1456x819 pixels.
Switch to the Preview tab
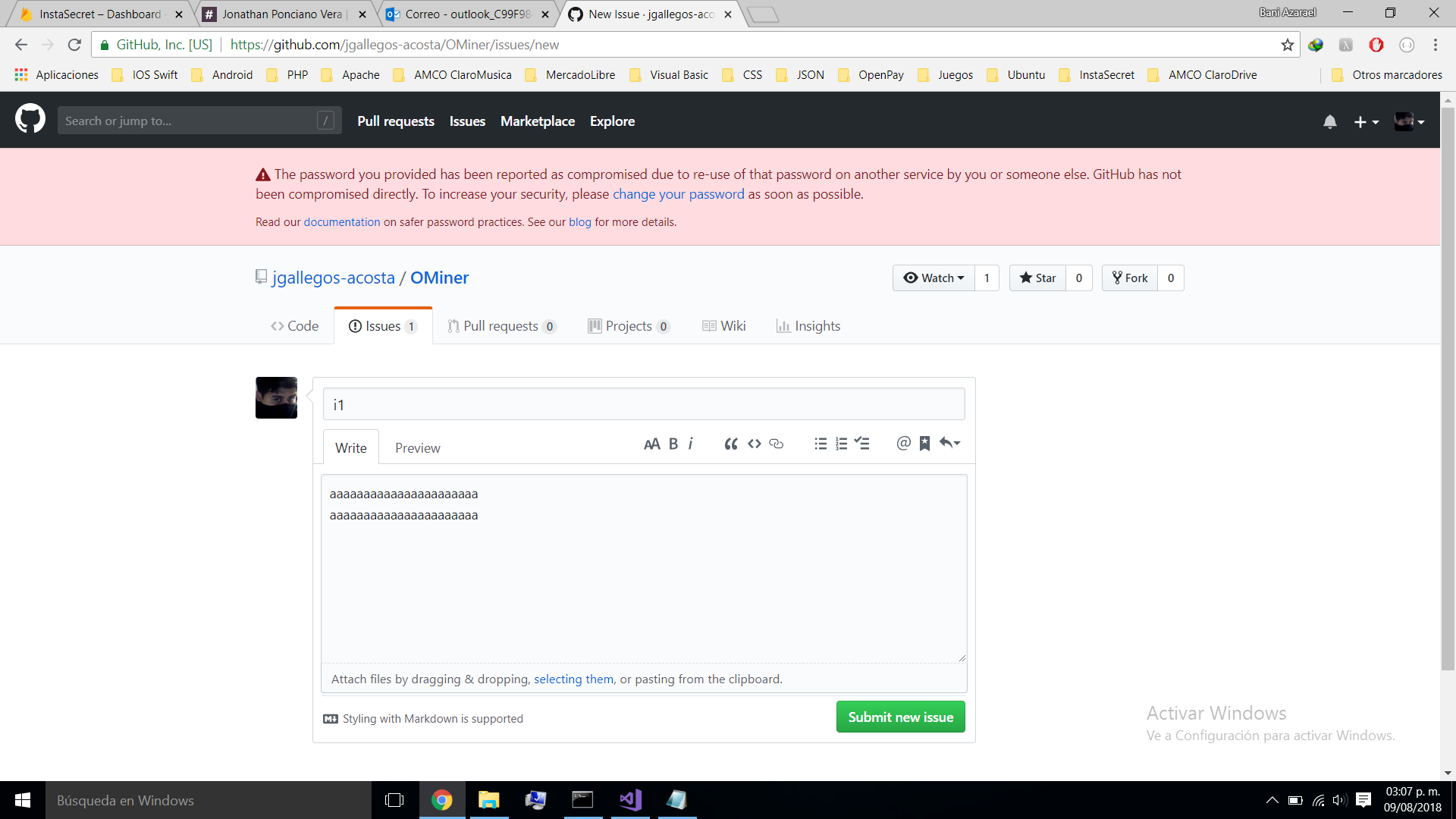417,448
